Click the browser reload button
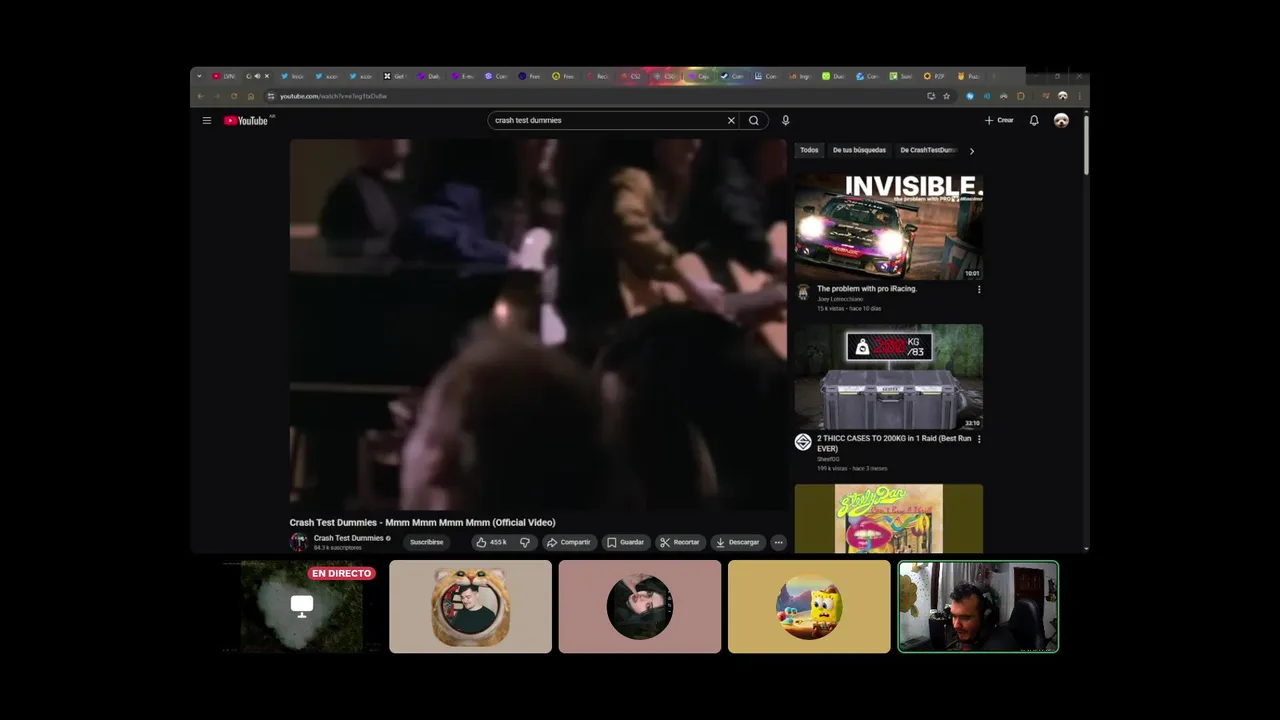The height and width of the screenshot is (720, 1280). 234,96
